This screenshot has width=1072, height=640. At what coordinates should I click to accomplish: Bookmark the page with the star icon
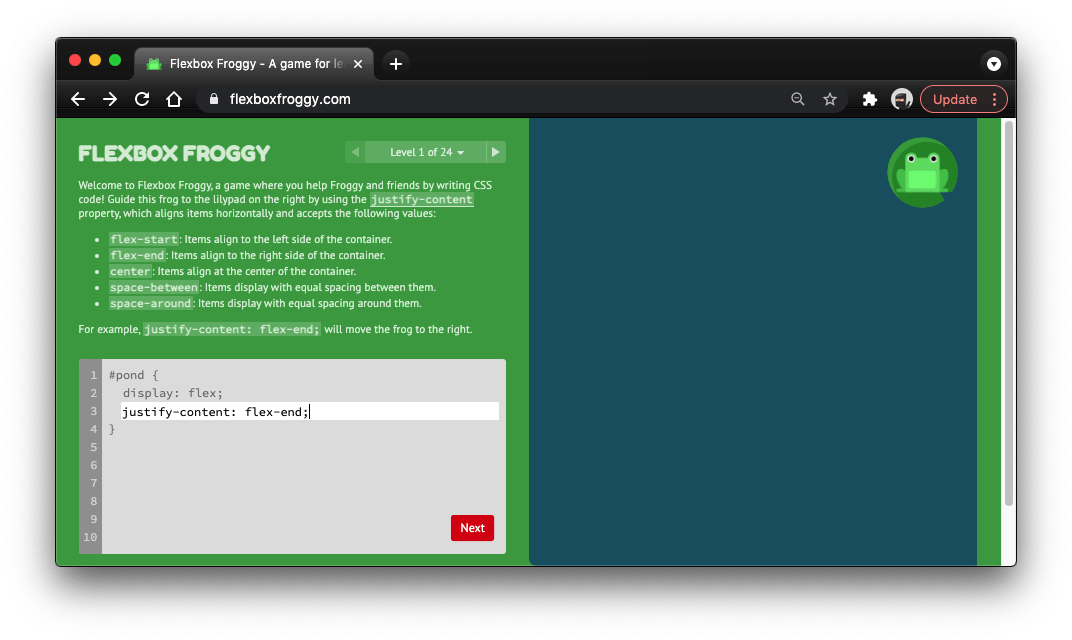point(830,99)
